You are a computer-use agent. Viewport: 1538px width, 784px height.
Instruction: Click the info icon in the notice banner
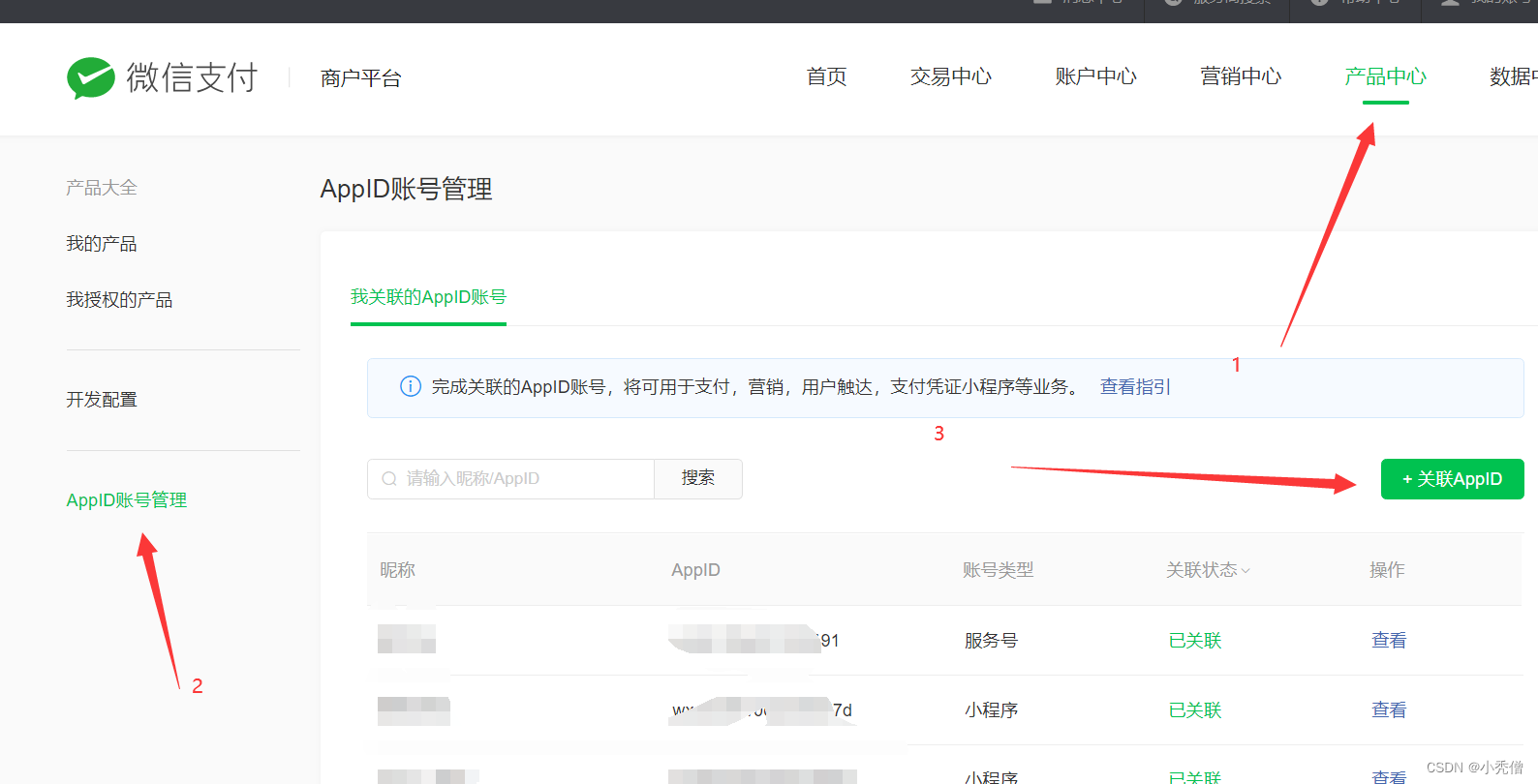point(411,386)
